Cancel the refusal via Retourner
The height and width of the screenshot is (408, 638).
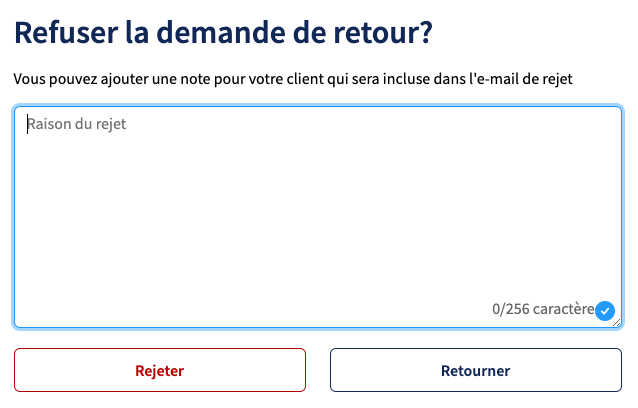tap(476, 370)
